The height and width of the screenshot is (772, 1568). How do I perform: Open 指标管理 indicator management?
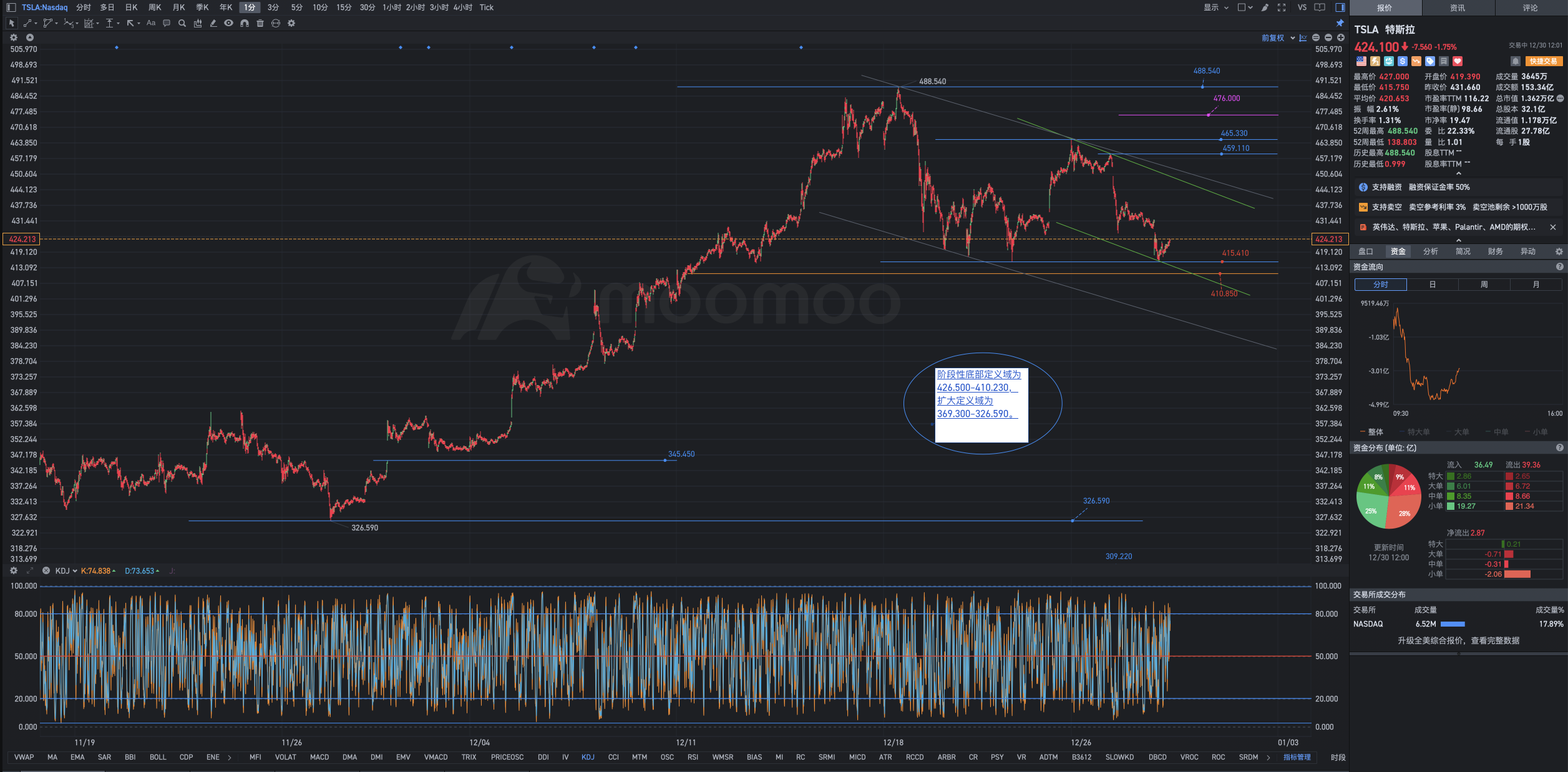pos(1297,757)
